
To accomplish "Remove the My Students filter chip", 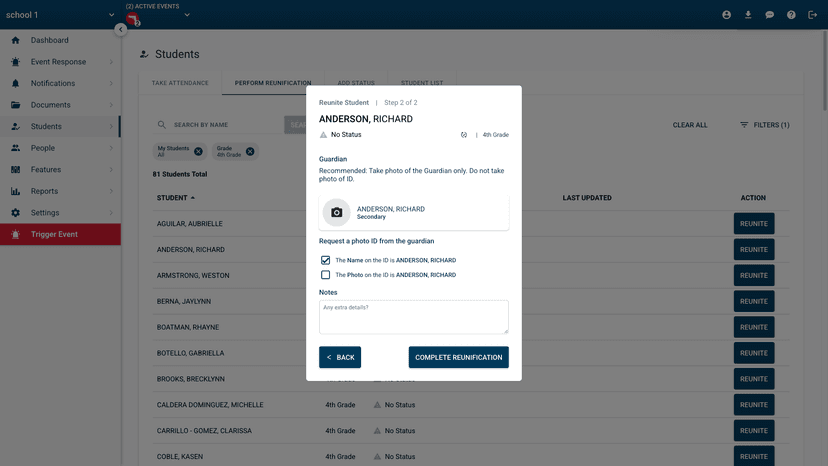I will [198, 152].
